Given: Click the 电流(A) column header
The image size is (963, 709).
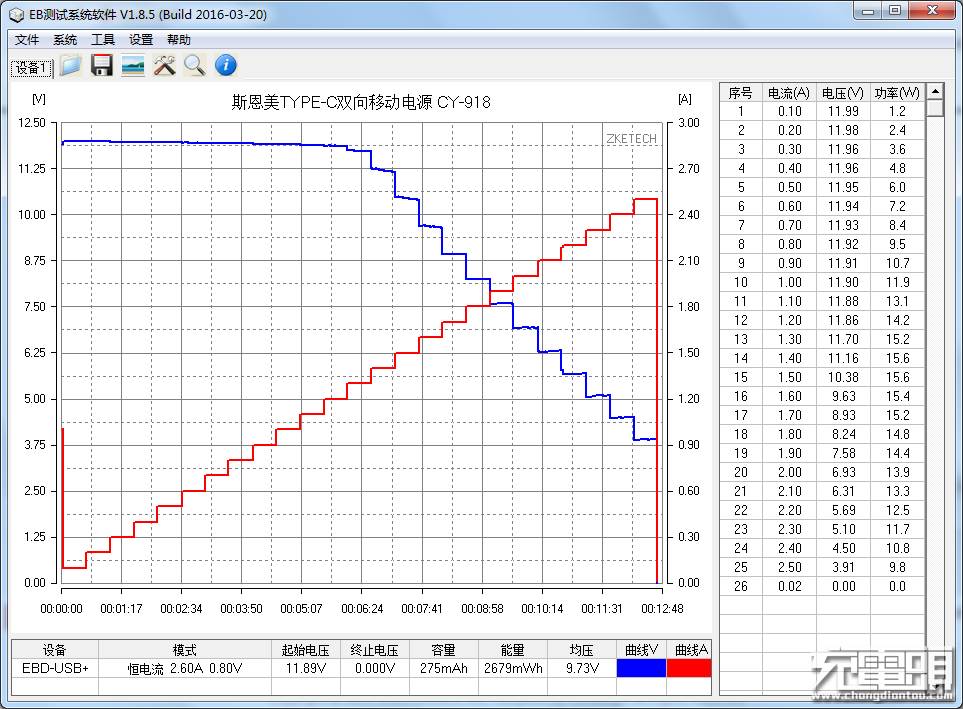Looking at the screenshot, I should click(x=789, y=93).
